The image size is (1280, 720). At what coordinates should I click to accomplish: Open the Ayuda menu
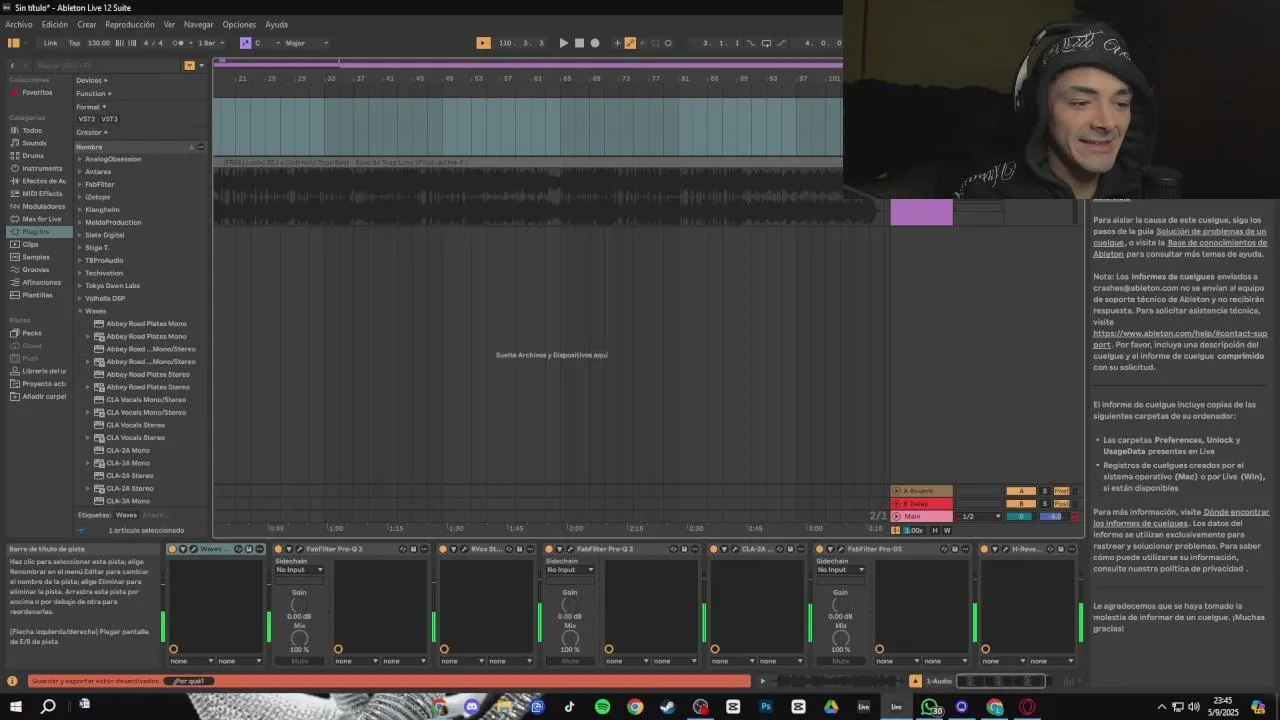tap(276, 24)
